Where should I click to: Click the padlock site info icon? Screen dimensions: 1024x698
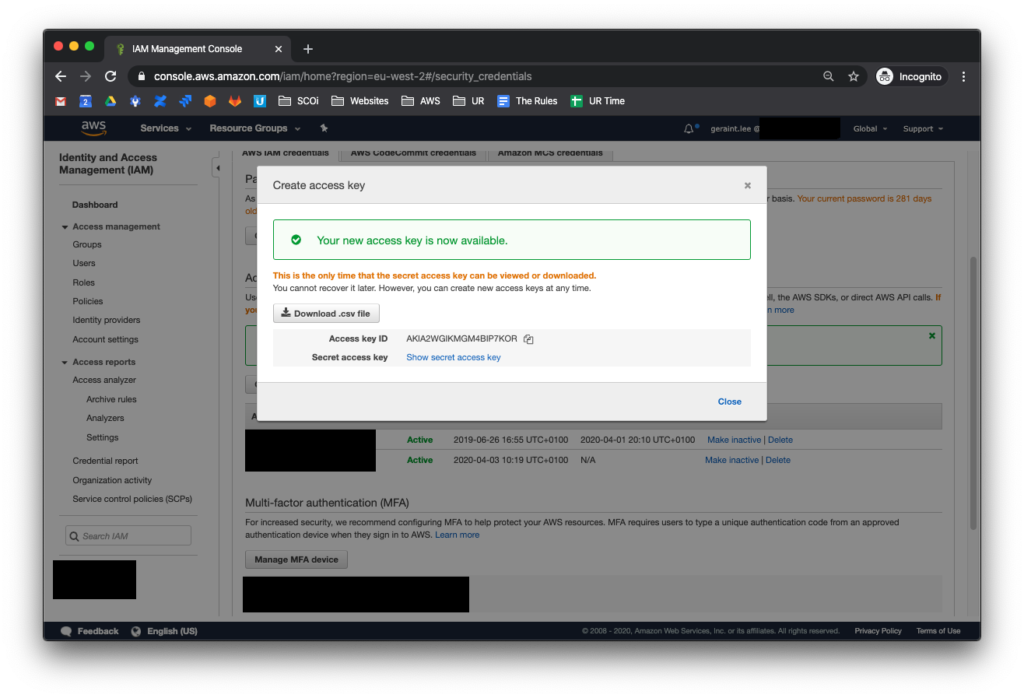[141, 76]
